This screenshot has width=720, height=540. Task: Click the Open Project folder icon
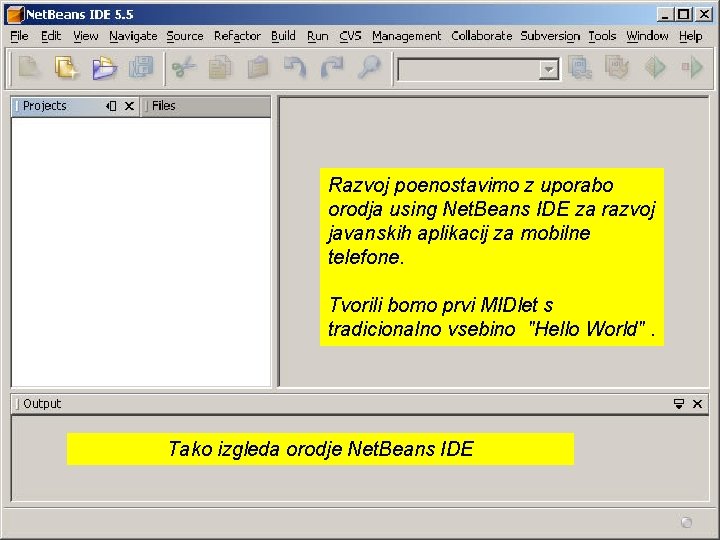104,68
